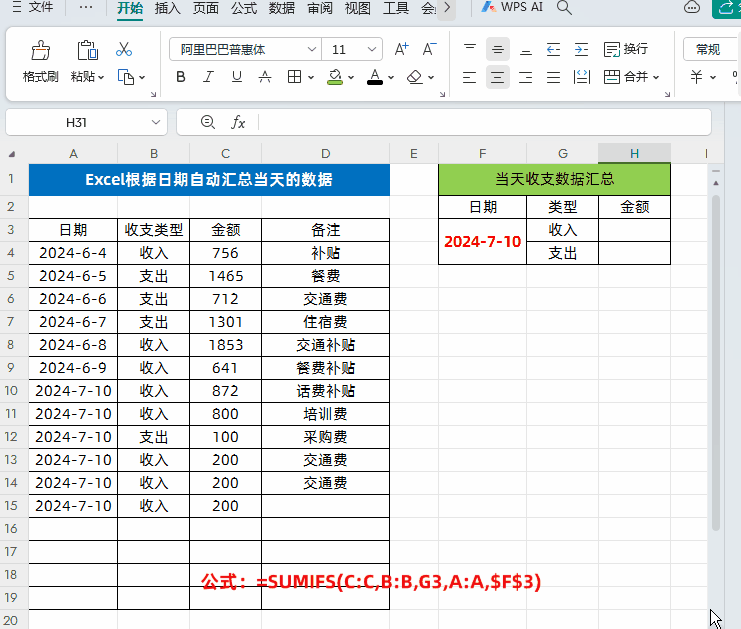
Task: Switch to 审阅 tab
Action: [x=320, y=8]
